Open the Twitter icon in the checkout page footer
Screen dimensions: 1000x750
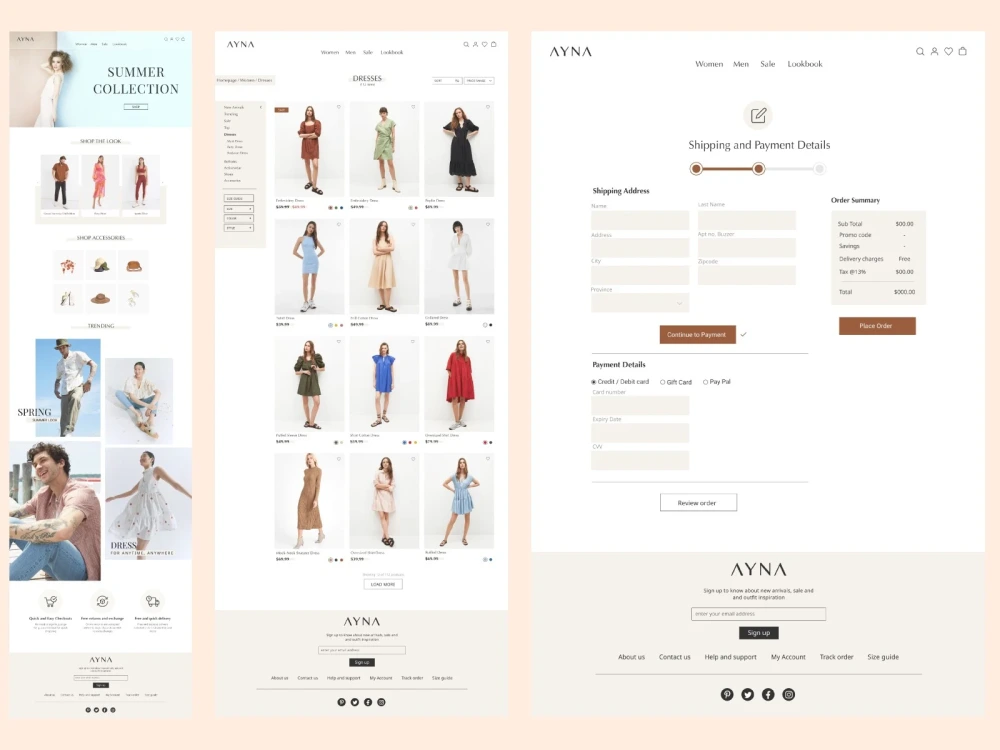pos(747,695)
